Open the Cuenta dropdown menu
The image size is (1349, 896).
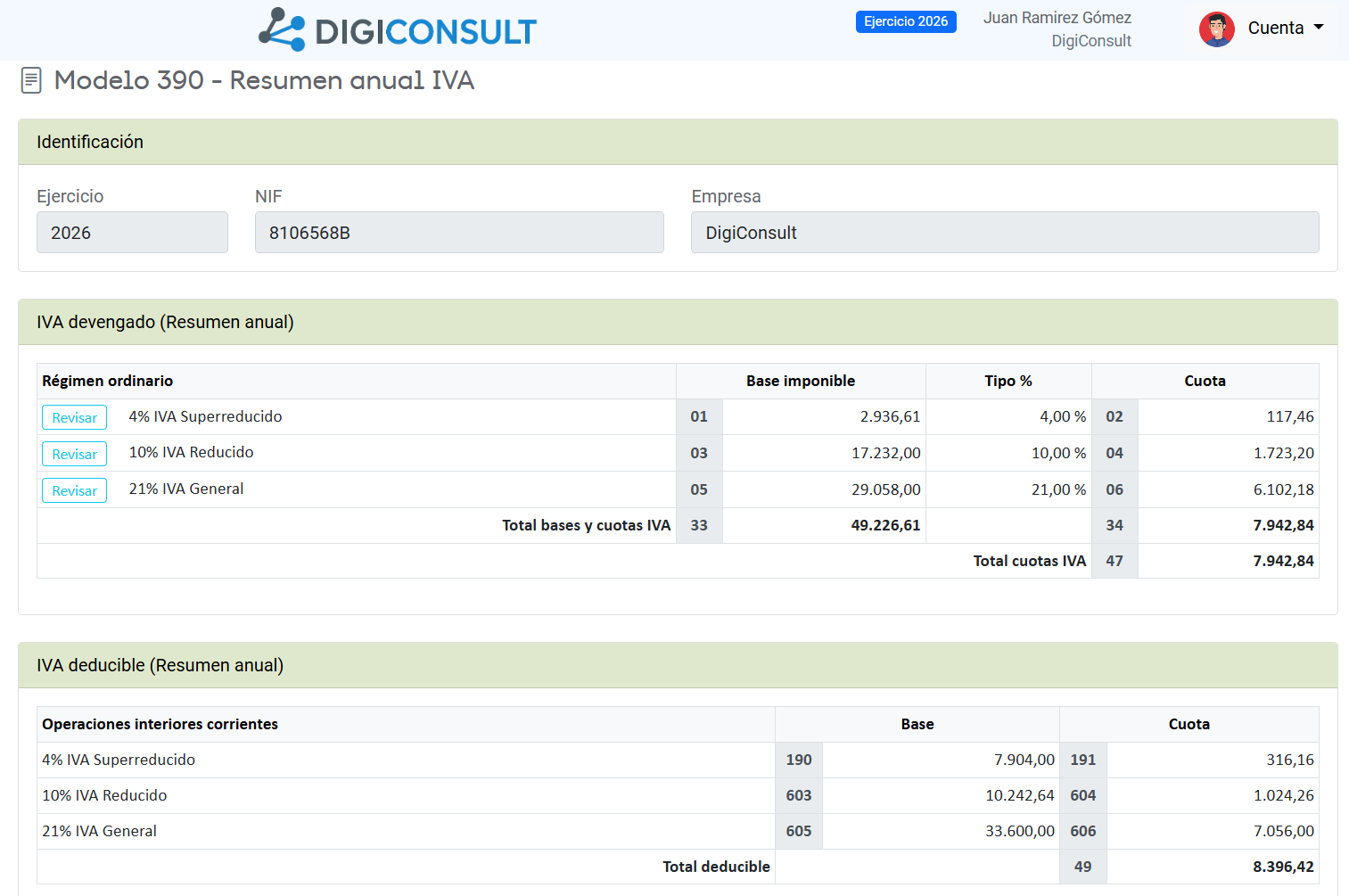pos(1285,28)
